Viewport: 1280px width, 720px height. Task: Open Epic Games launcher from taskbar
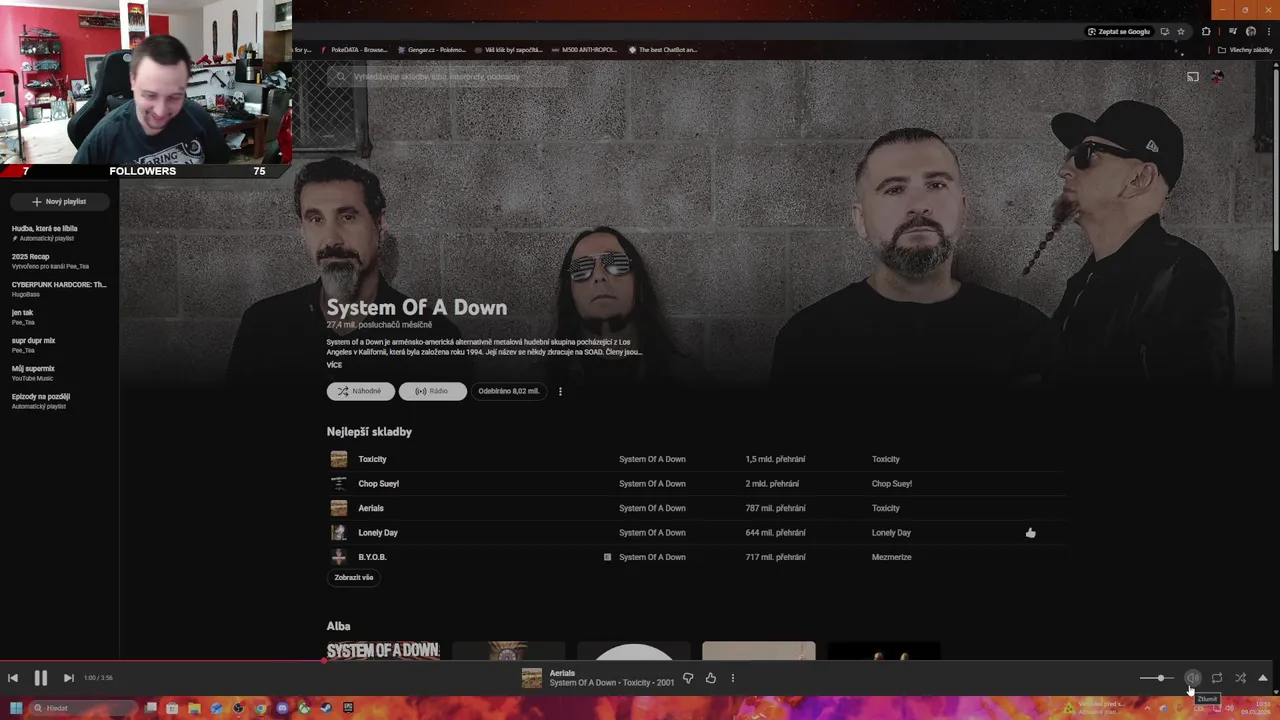click(348, 708)
